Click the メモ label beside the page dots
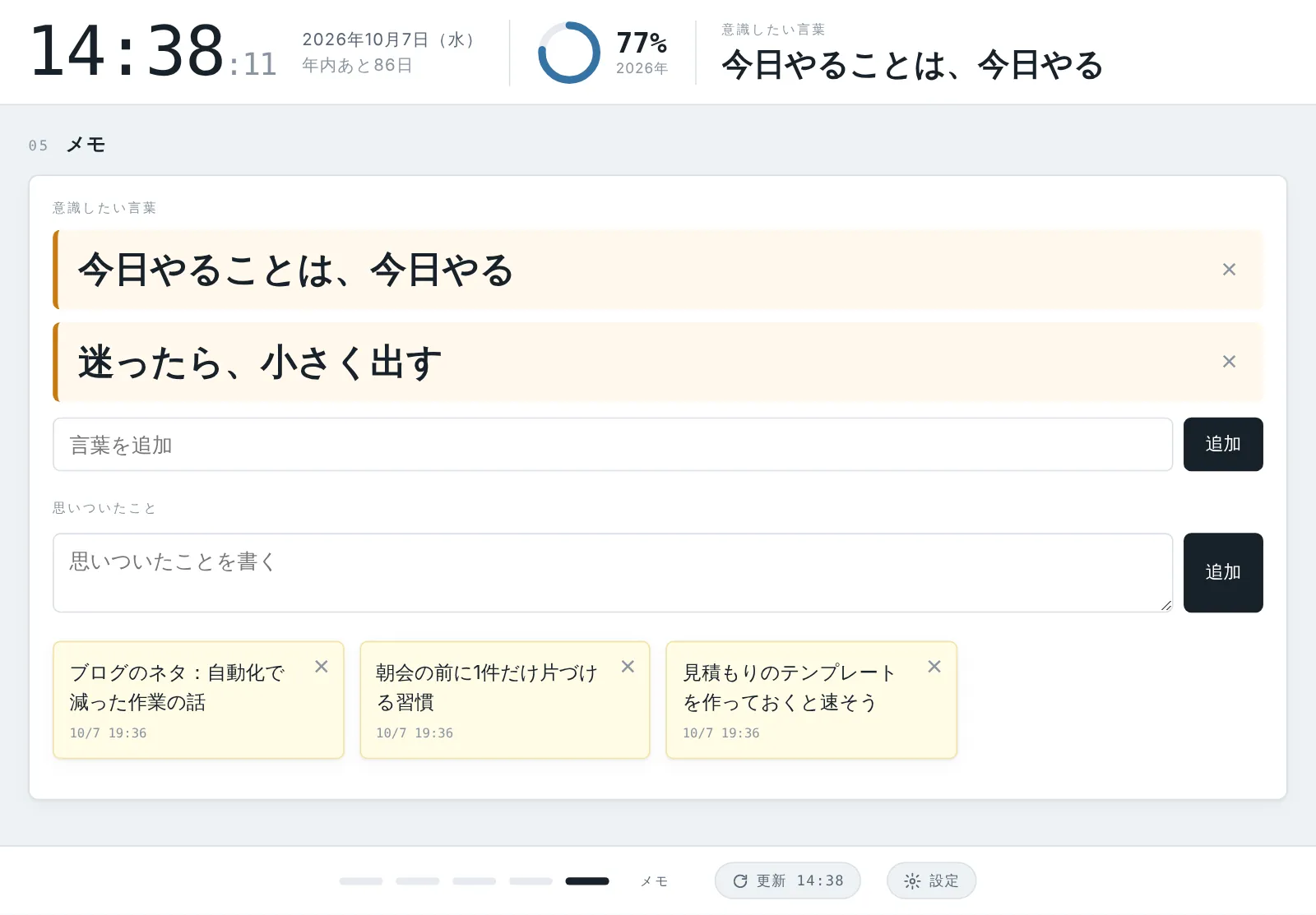This screenshot has height=915, width=1316. pos(654,881)
